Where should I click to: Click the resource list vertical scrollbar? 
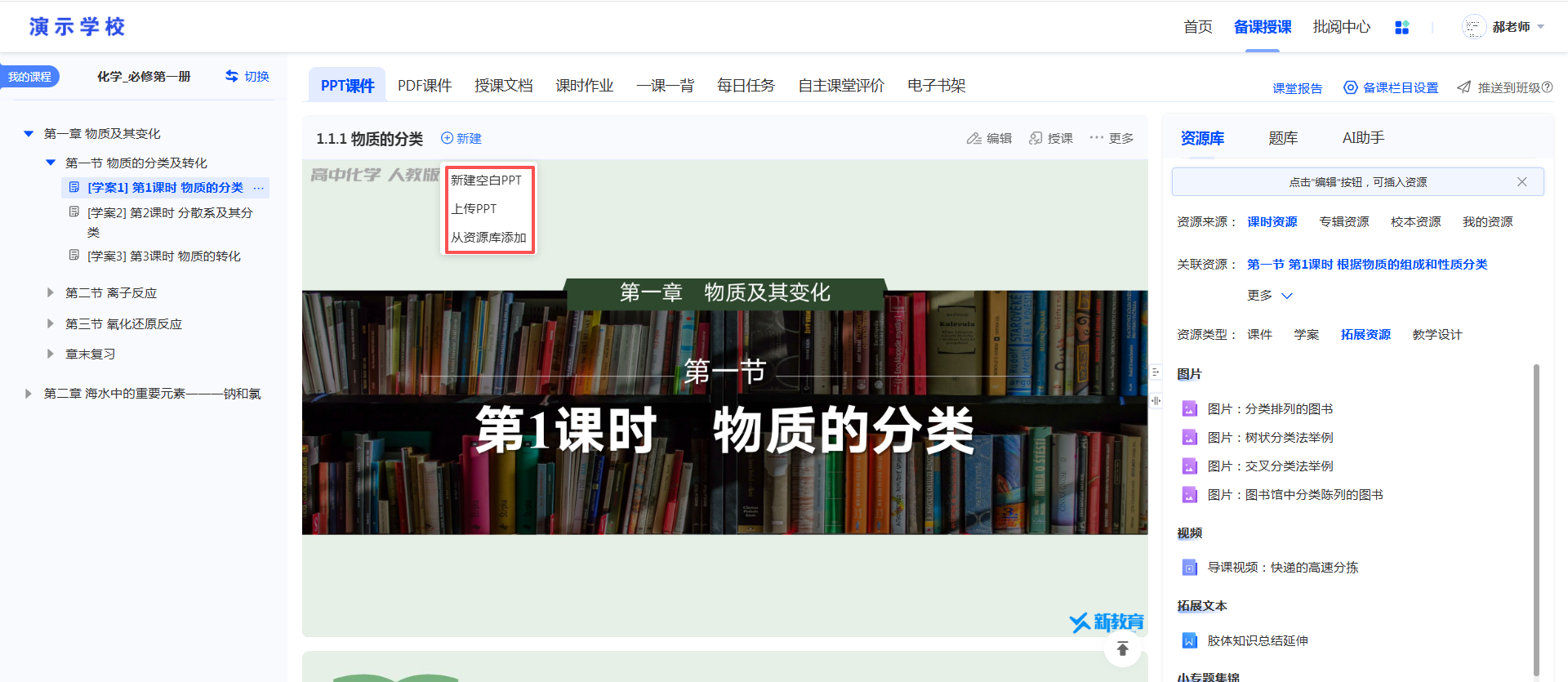[1536, 520]
